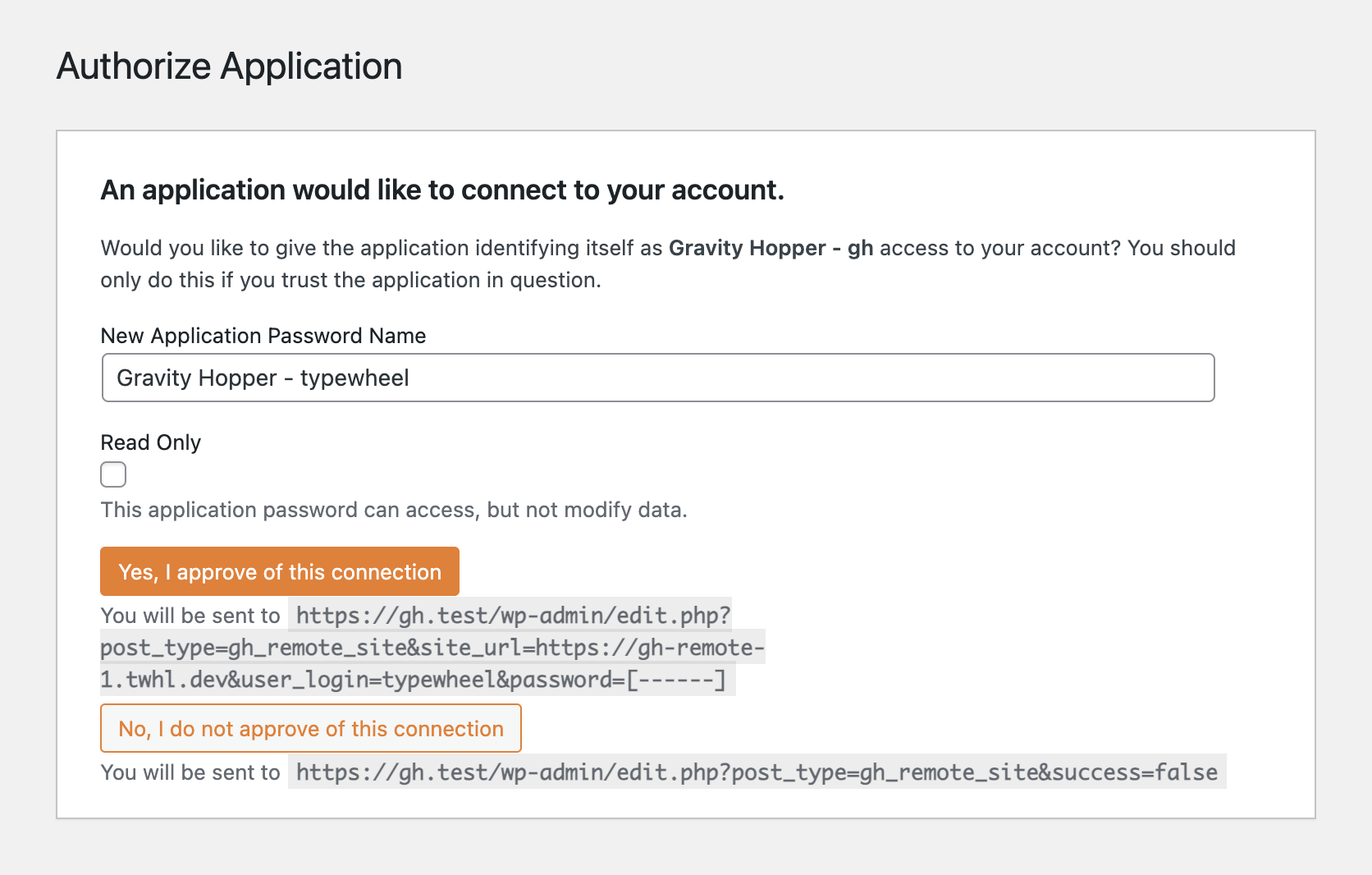
Task: Approve the connection with the orange Yes button
Action: click(x=280, y=571)
